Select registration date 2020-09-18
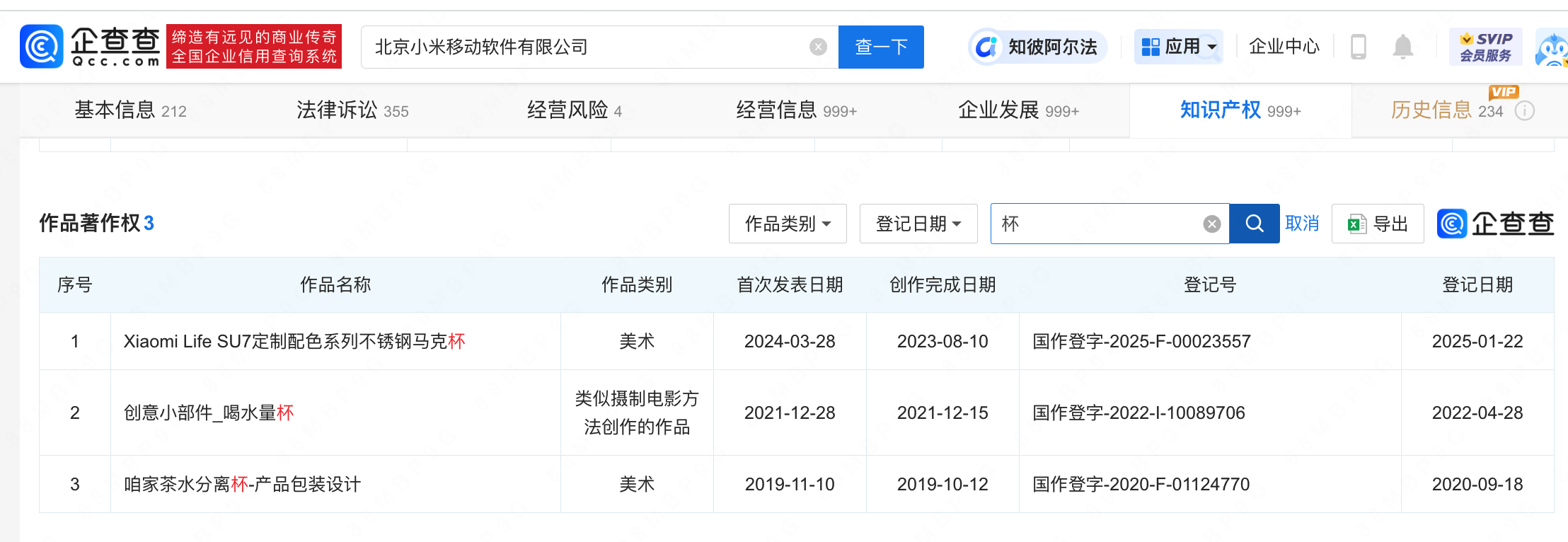1568x542 pixels. (1477, 484)
